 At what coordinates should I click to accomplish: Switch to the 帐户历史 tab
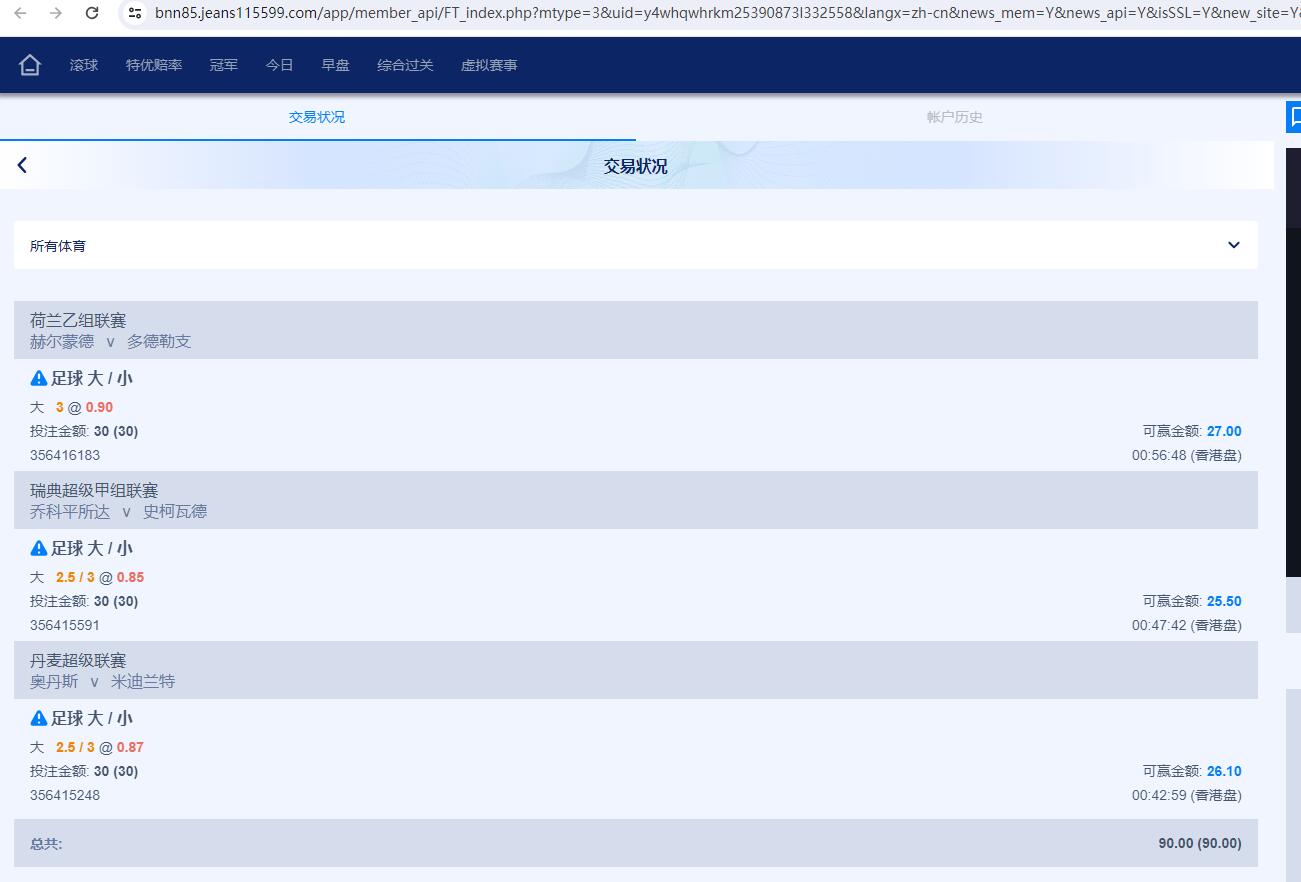954,117
